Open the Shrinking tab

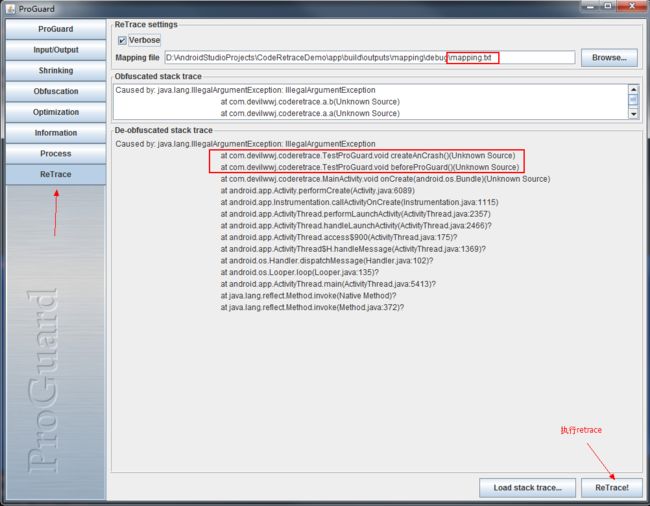[x=56, y=70]
